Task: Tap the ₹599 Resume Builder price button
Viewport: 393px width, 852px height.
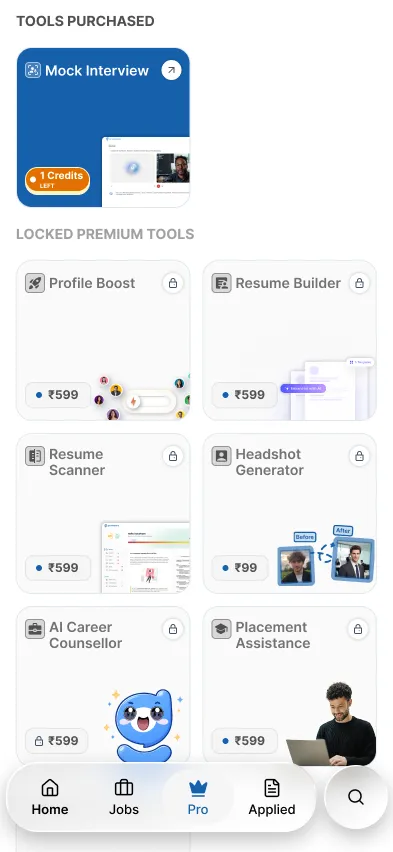Action: (244, 395)
